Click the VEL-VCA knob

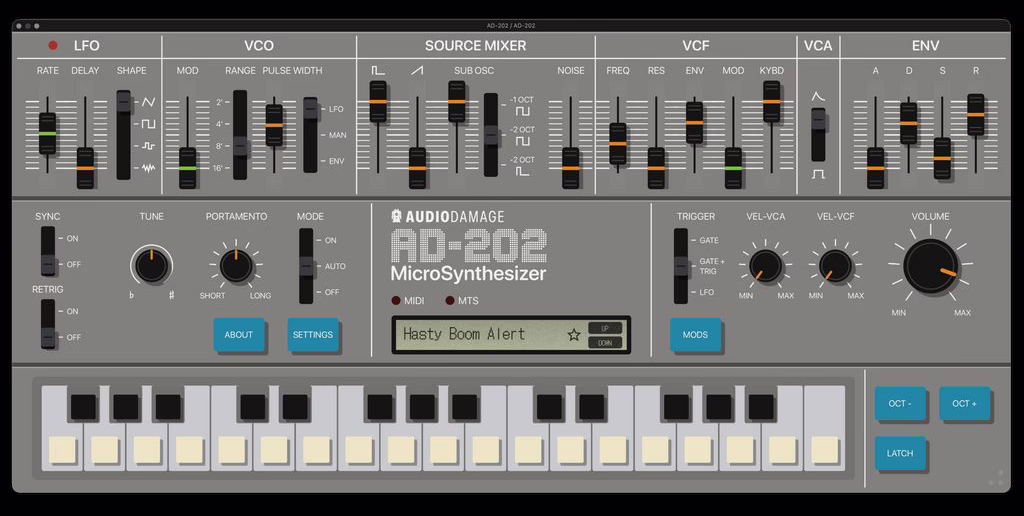[765, 266]
